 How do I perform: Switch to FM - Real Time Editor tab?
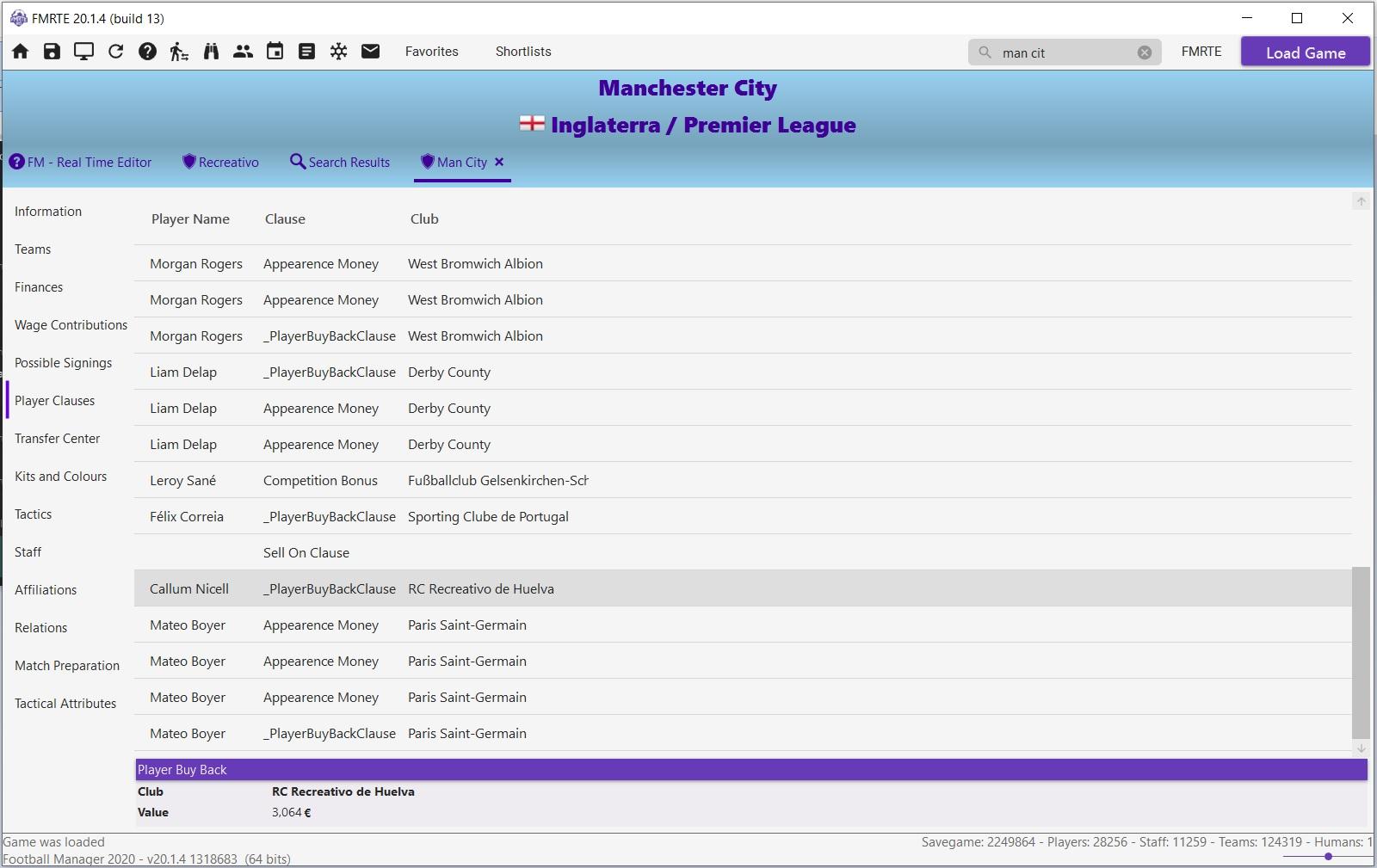point(80,162)
